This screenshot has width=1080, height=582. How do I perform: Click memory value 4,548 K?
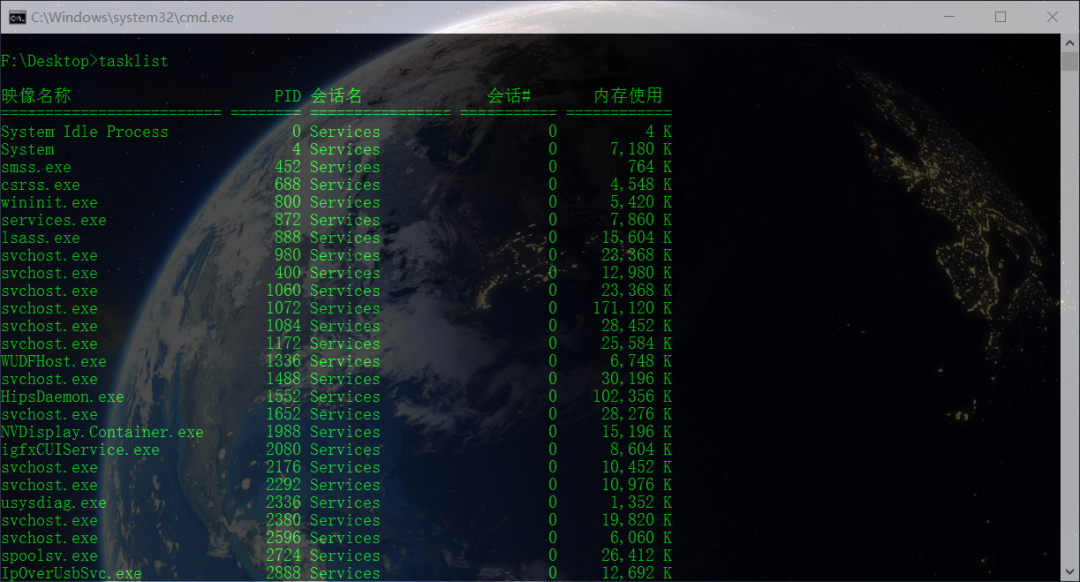tap(641, 185)
